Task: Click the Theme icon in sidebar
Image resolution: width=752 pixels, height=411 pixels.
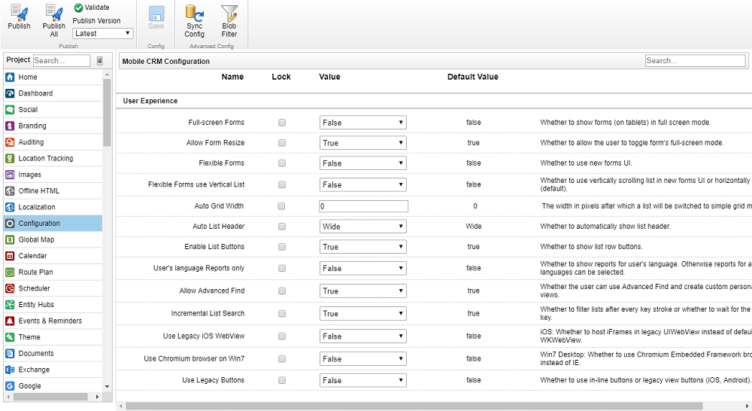Action: point(10,337)
